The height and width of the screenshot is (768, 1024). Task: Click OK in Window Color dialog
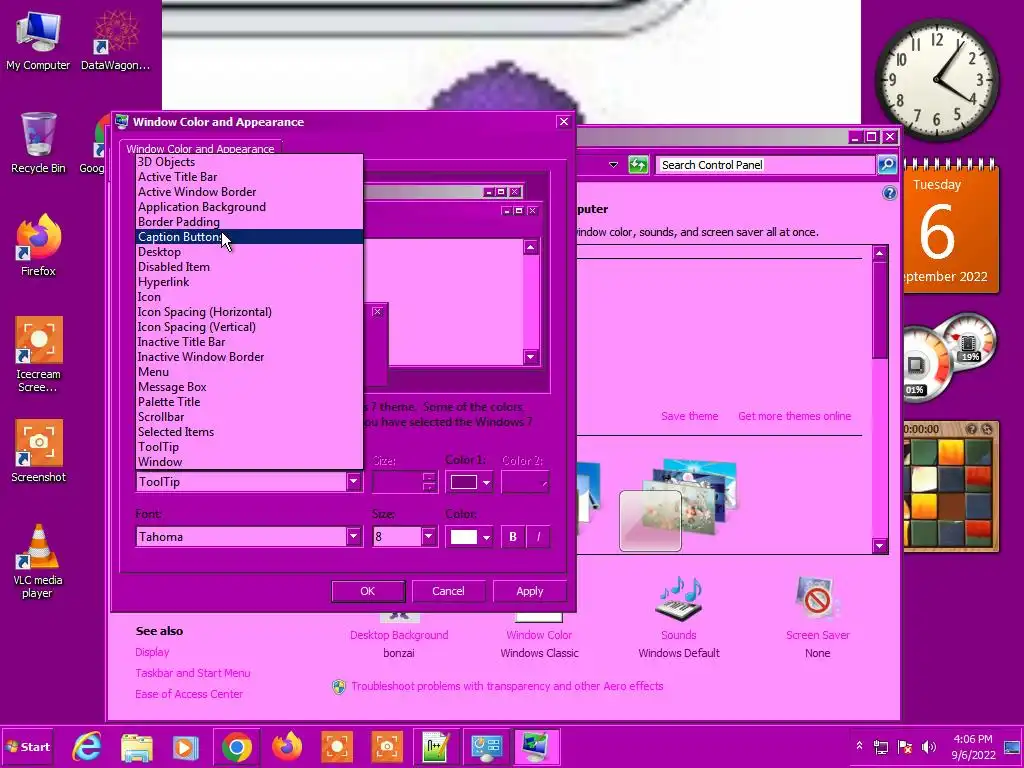368,591
